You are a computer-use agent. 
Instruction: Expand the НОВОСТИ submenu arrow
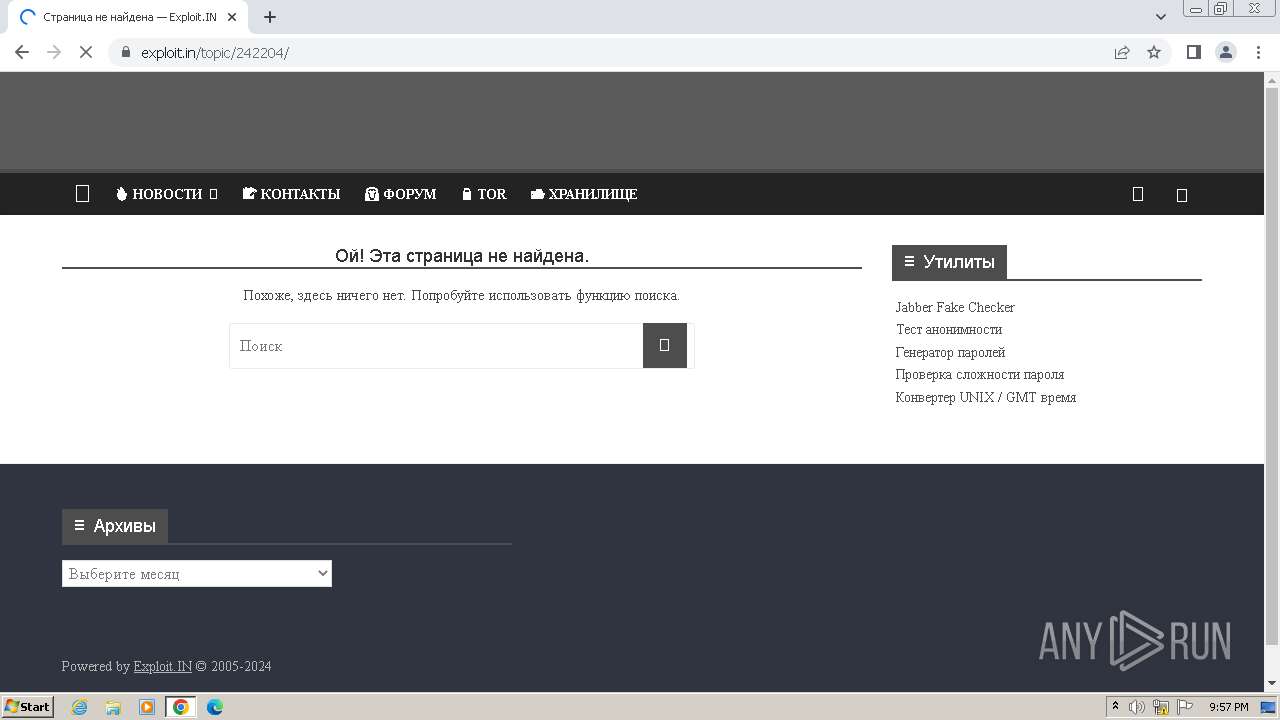(213, 194)
